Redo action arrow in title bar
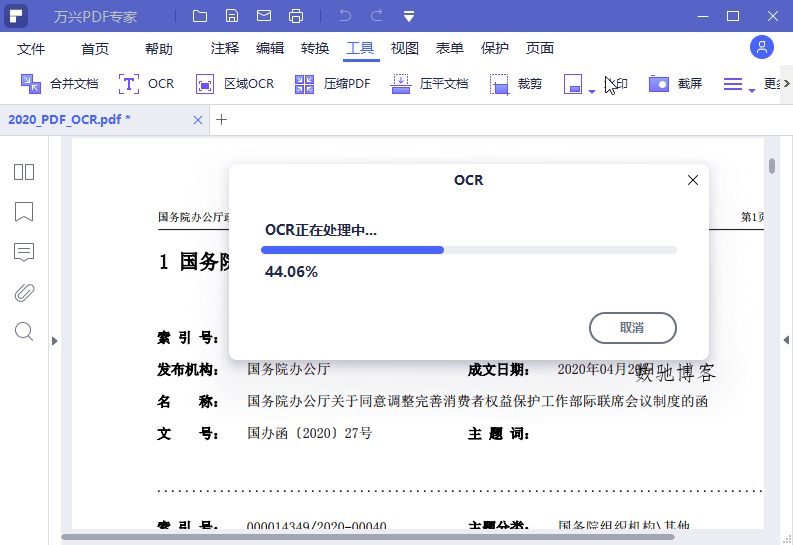This screenshot has width=793, height=545. click(377, 16)
